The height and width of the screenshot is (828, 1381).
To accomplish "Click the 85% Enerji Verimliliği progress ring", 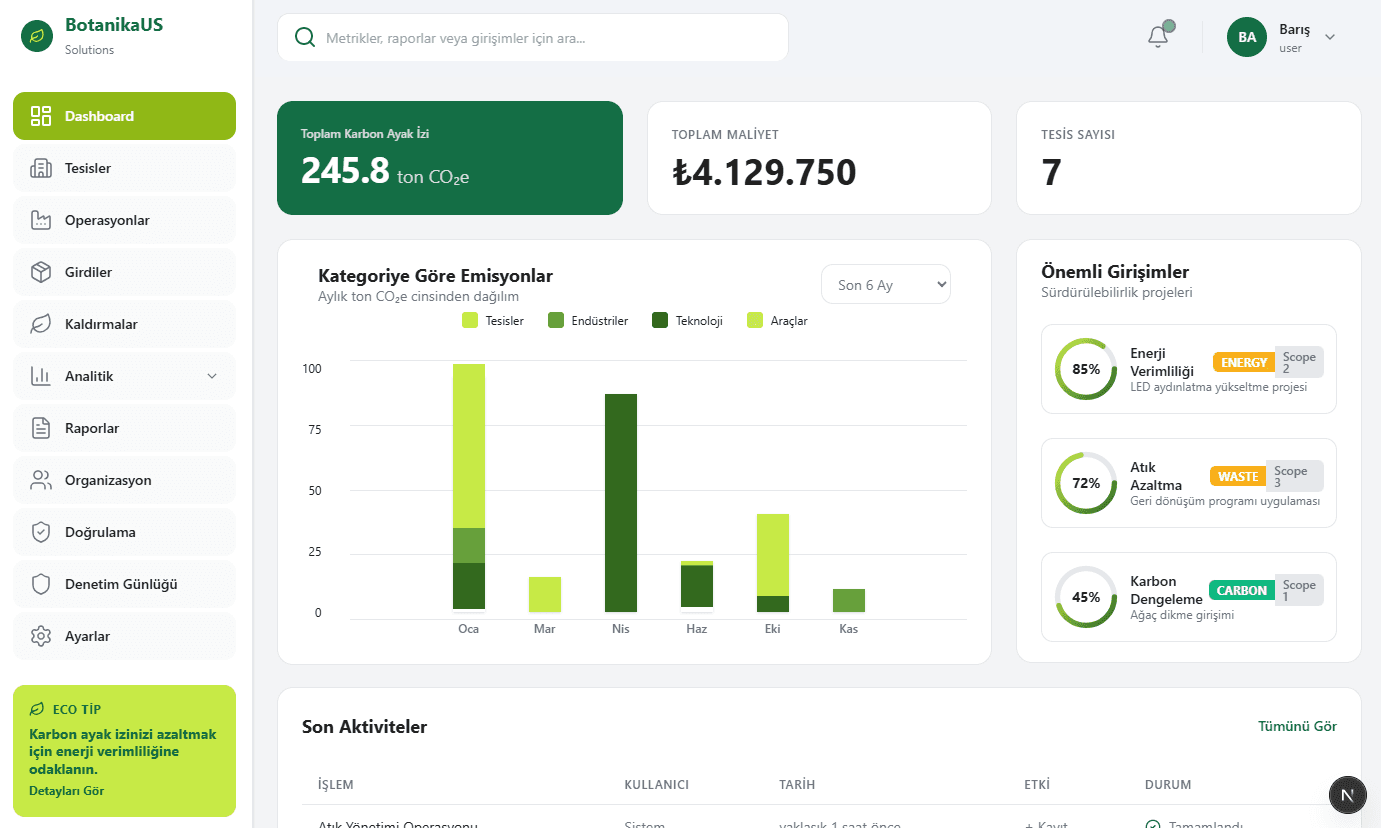I will click(x=1085, y=369).
